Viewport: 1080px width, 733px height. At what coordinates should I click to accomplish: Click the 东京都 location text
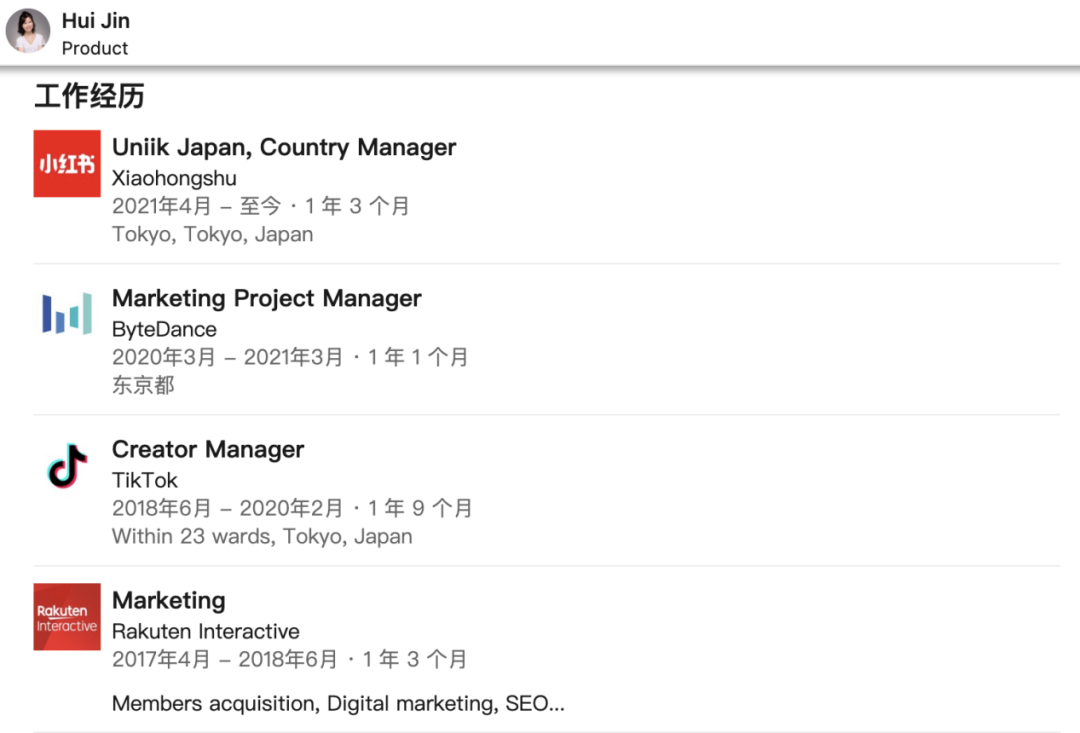click(x=143, y=385)
